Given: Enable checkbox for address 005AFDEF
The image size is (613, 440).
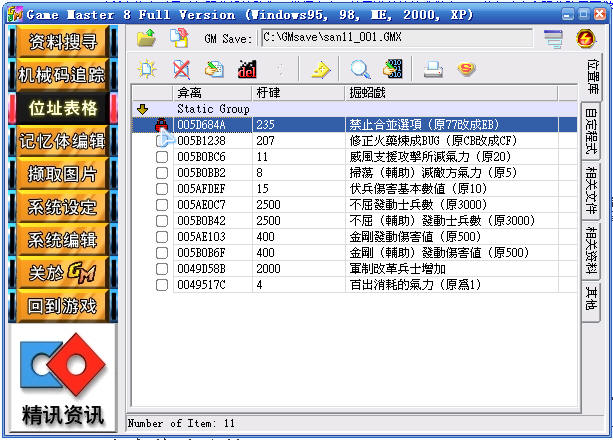Looking at the screenshot, I should point(162,189).
